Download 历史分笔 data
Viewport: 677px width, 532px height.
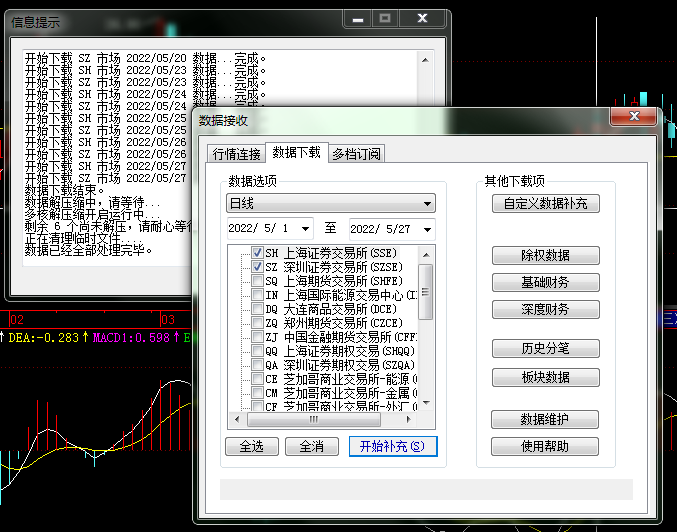click(546, 348)
